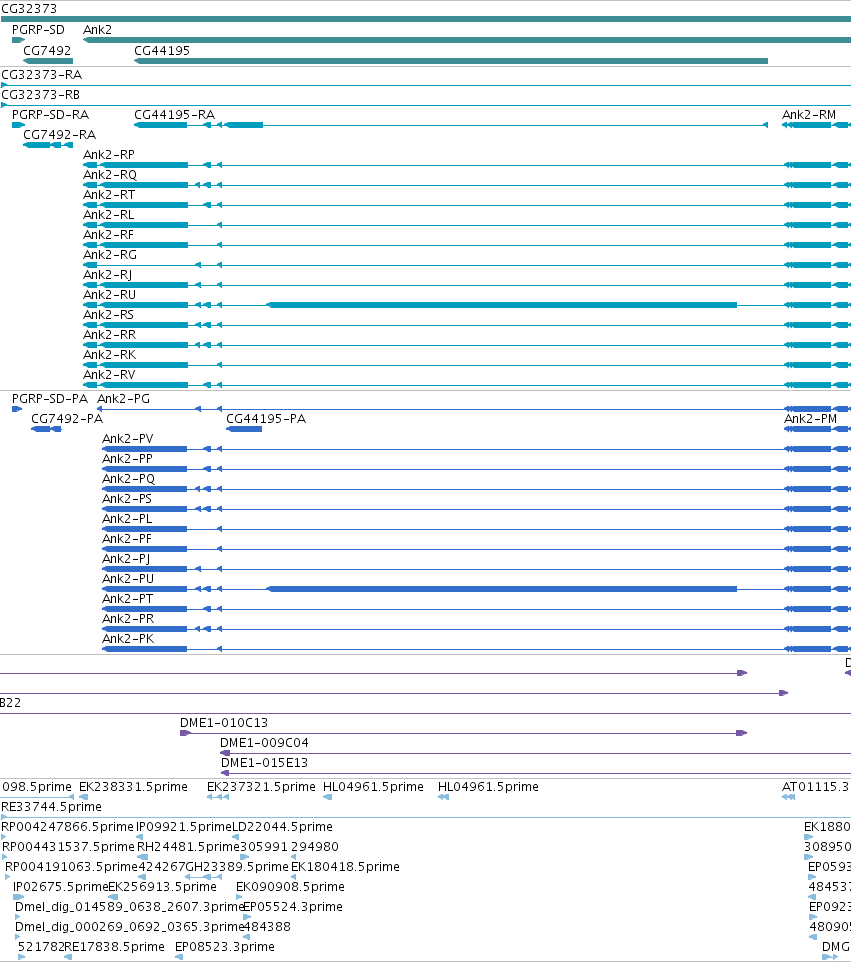This screenshot has width=851, height=962.
Task: Select the DME1-009C04 clone label
Action: [264, 743]
